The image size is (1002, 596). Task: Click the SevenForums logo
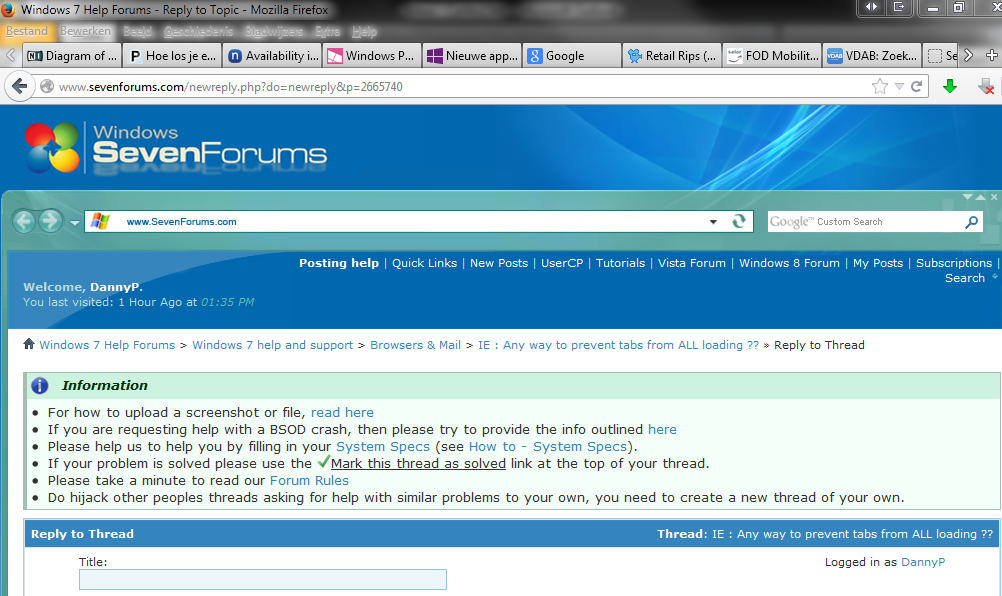[176, 148]
